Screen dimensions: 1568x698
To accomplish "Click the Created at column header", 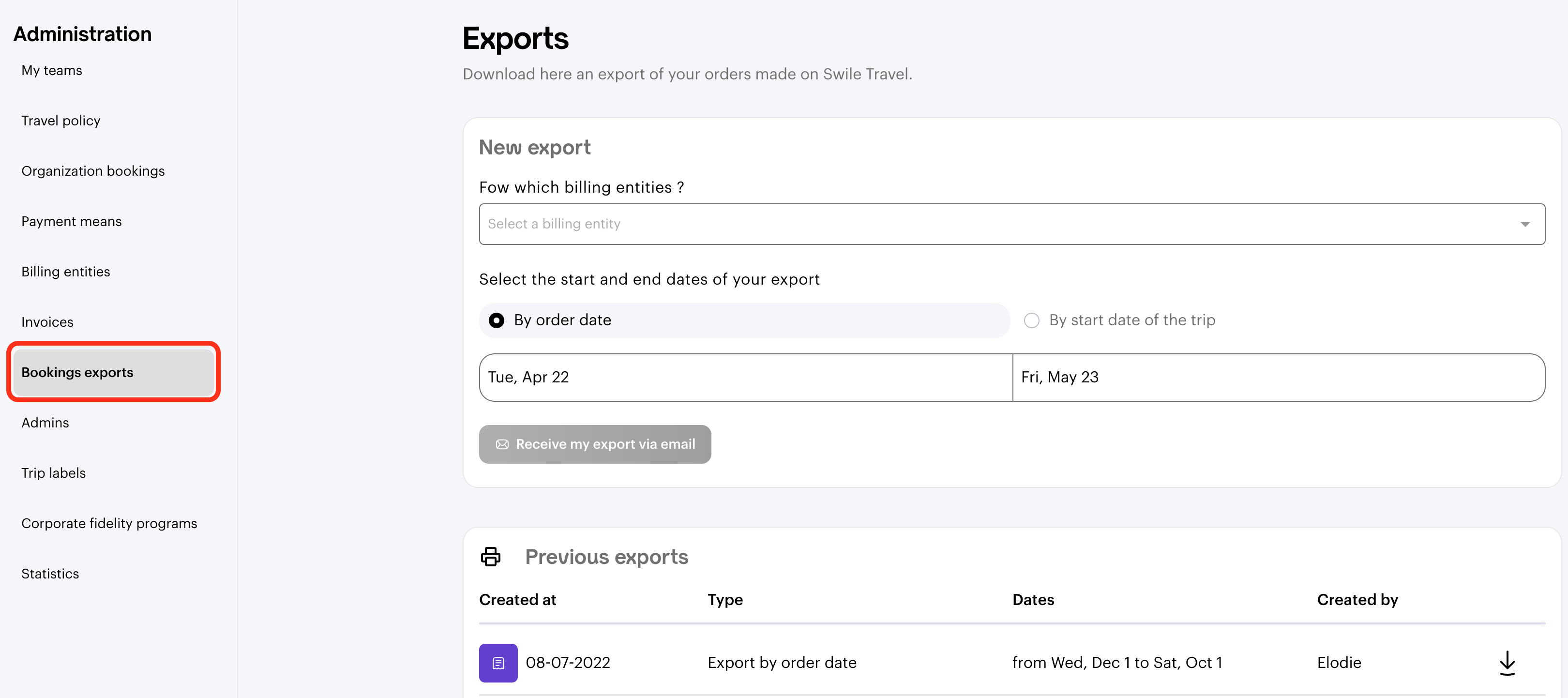I will [518, 600].
